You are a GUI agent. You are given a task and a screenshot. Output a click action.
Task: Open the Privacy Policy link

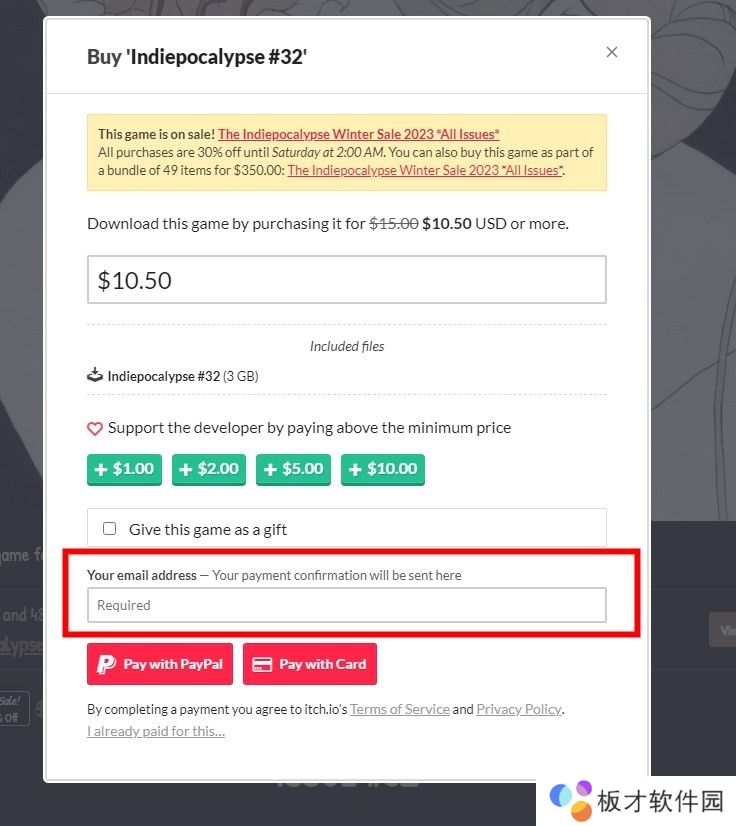pyautogui.click(x=519, y=709)
